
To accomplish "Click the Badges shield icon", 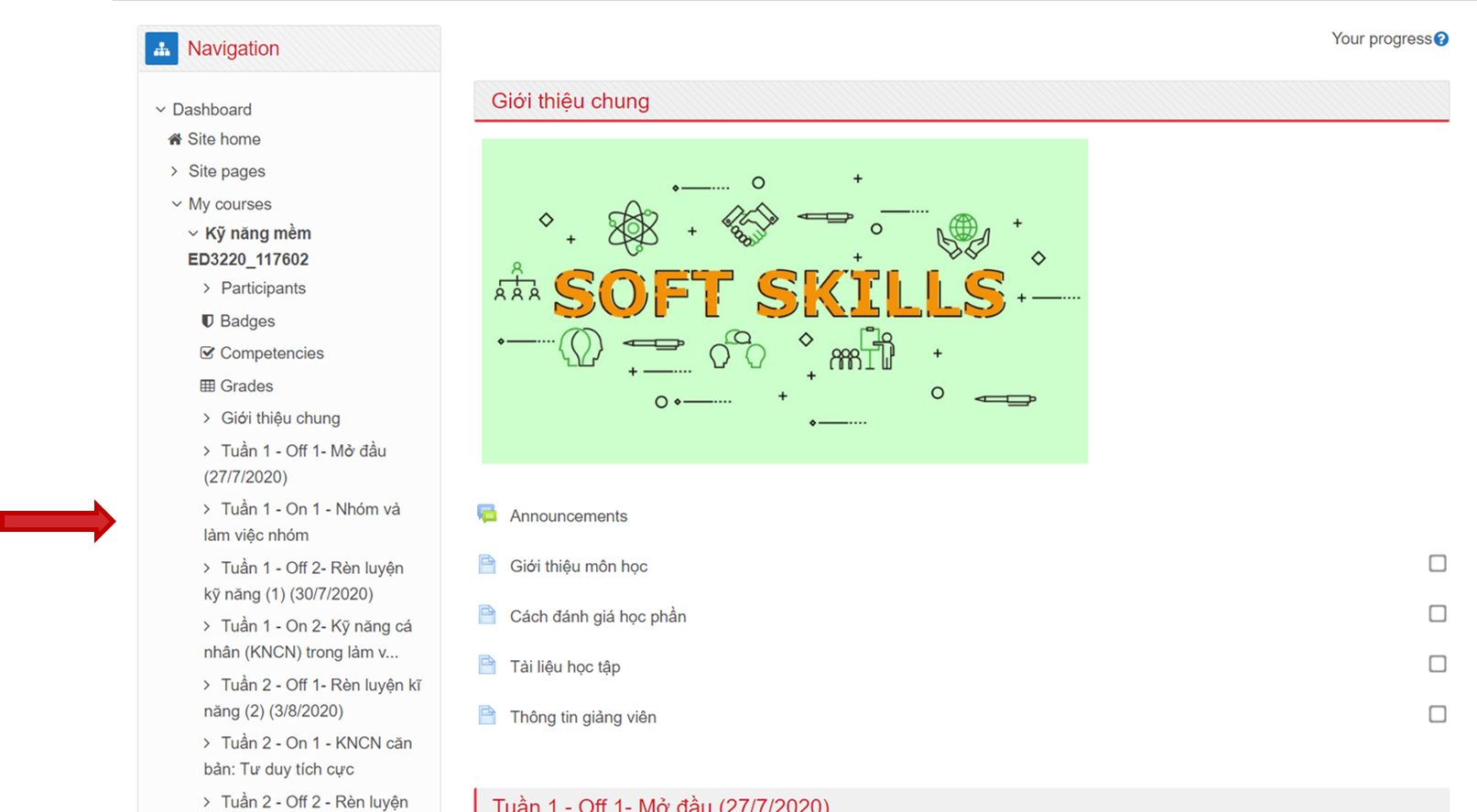I will pos(208,321).
